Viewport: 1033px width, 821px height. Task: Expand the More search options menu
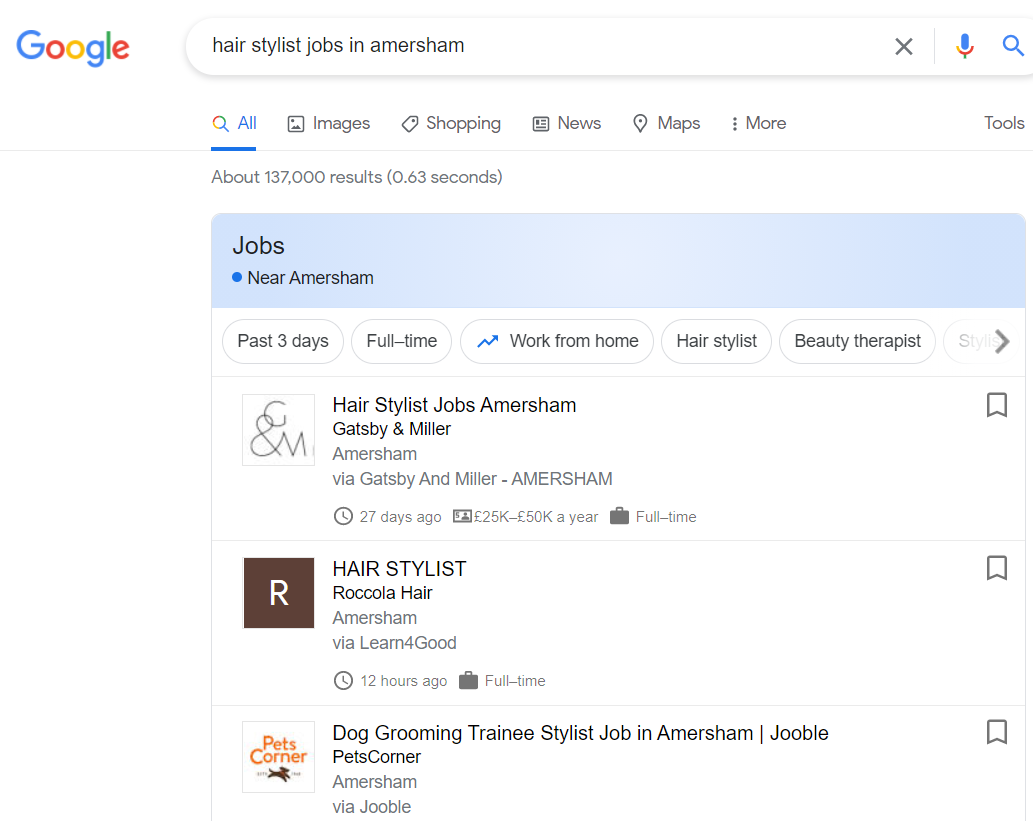758,123
